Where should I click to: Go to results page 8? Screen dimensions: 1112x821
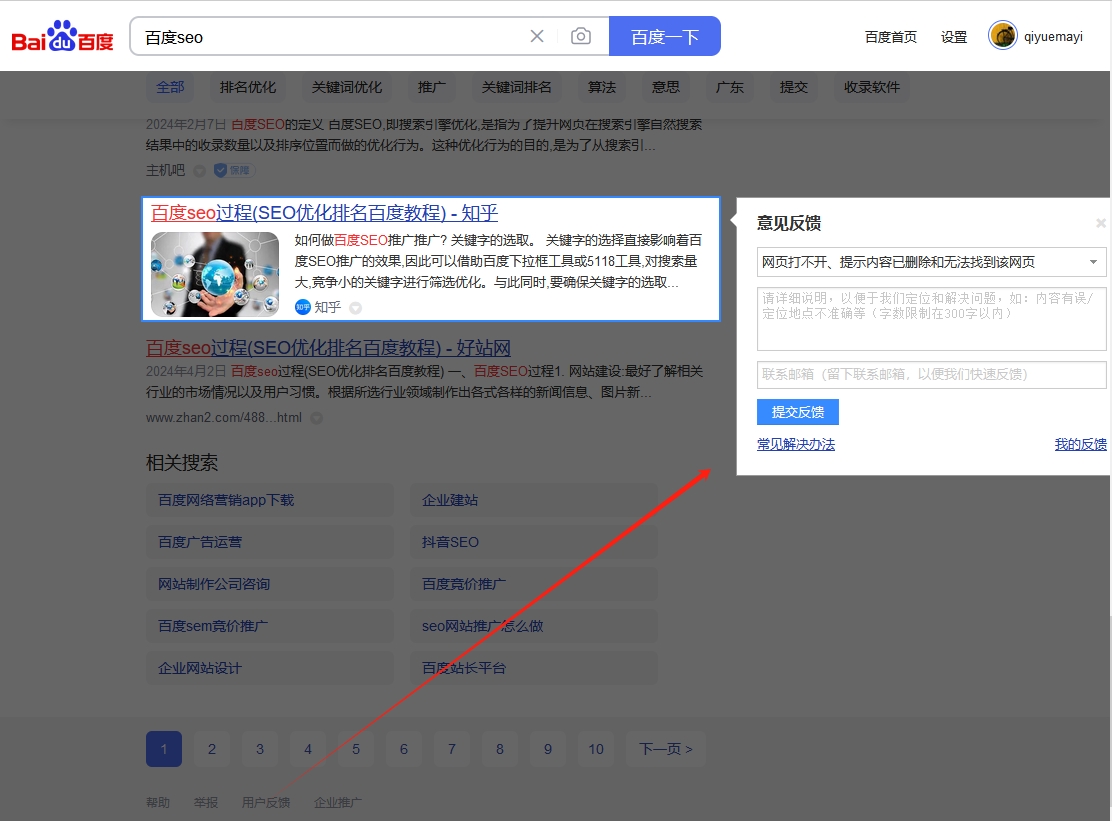(x=500, y=749)
